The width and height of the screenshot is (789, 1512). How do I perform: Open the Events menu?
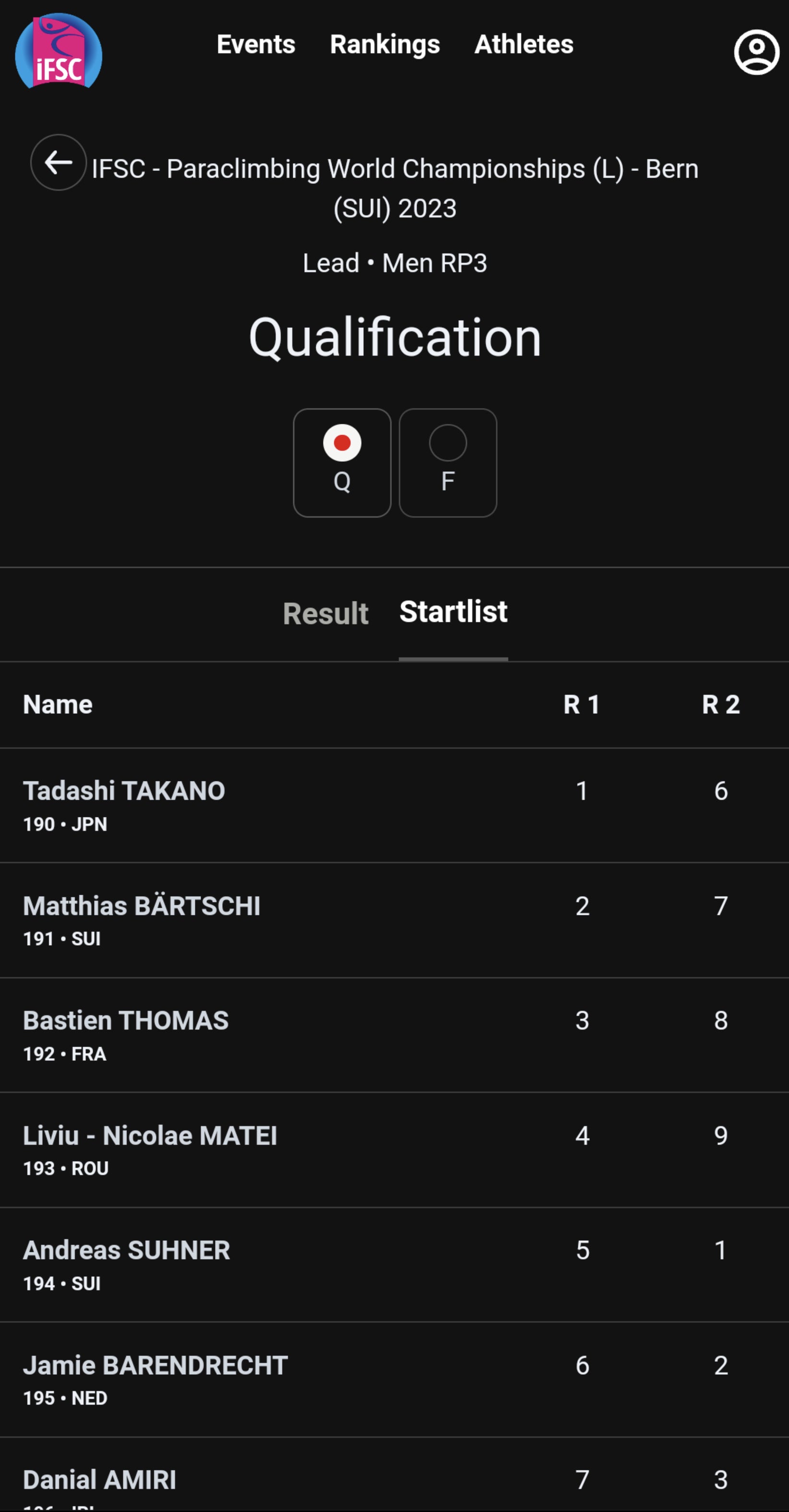(x=256, y=45)
